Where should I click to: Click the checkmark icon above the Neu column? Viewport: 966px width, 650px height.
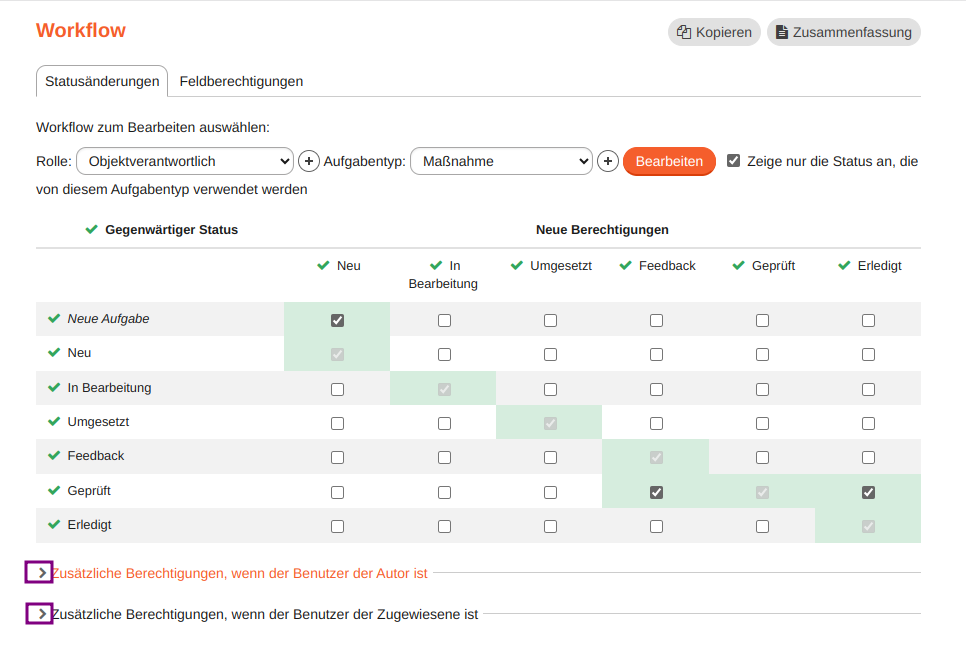322,265
